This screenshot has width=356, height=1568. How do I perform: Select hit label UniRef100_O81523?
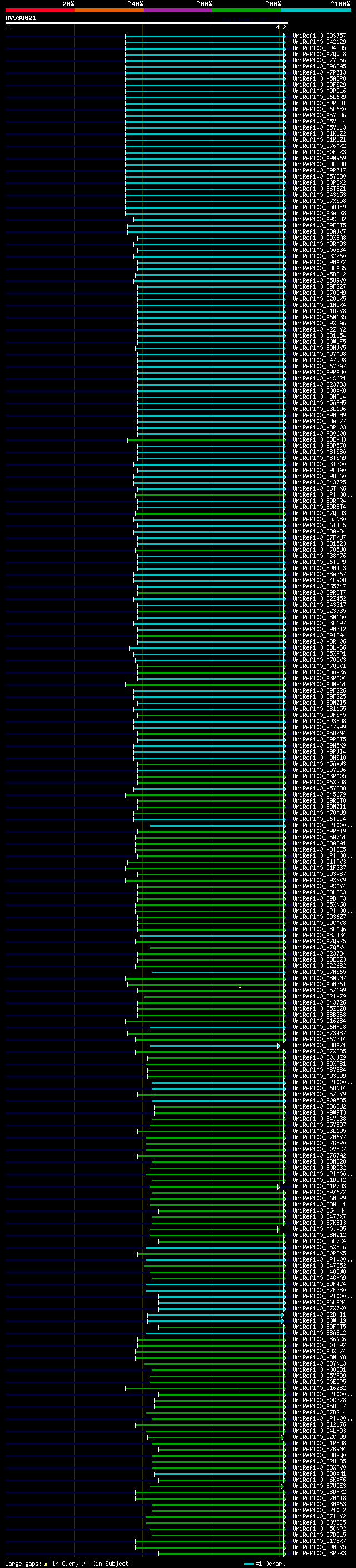[x=319, y=543]
